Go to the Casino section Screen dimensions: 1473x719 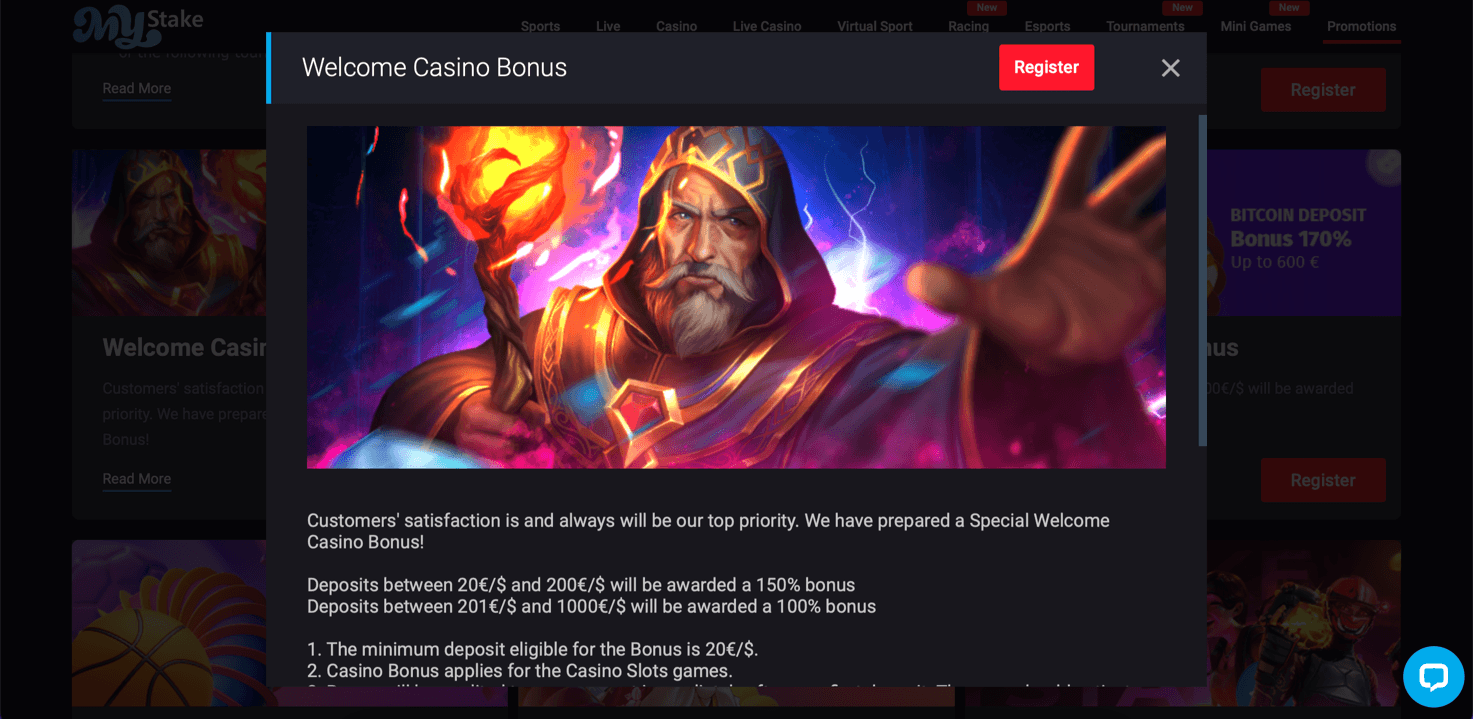[676, 26]
